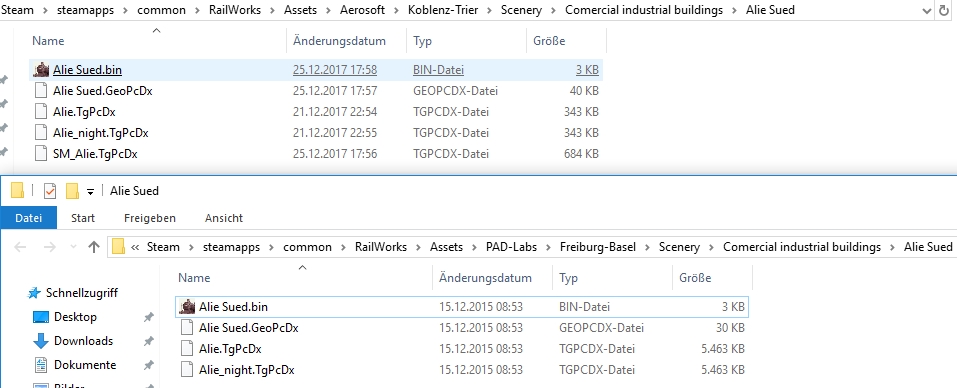Click the folder icon in lower address bar
This screenshot has width=957, height=388.
pyautogui.click(x=118, y=246)
